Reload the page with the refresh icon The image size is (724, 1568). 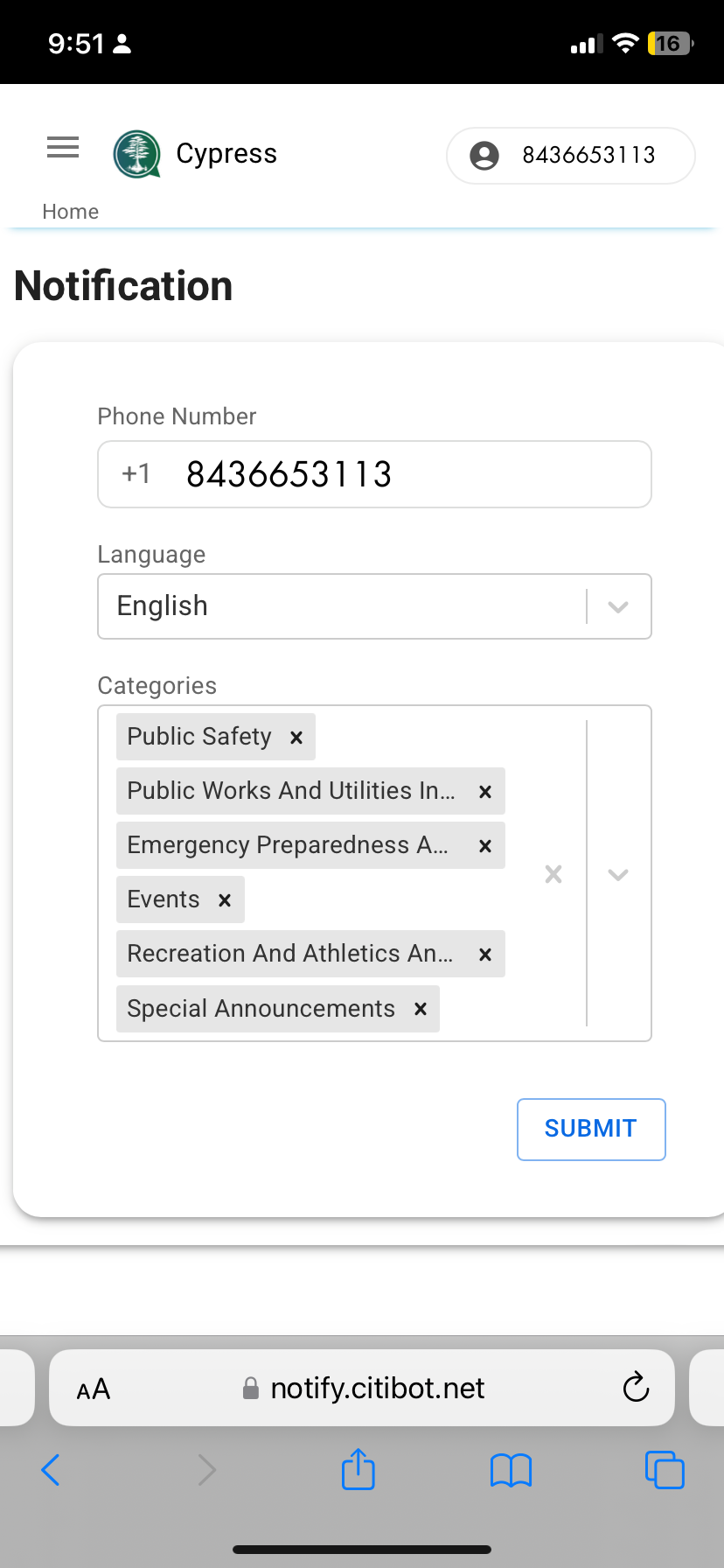tap(636, 1388)
